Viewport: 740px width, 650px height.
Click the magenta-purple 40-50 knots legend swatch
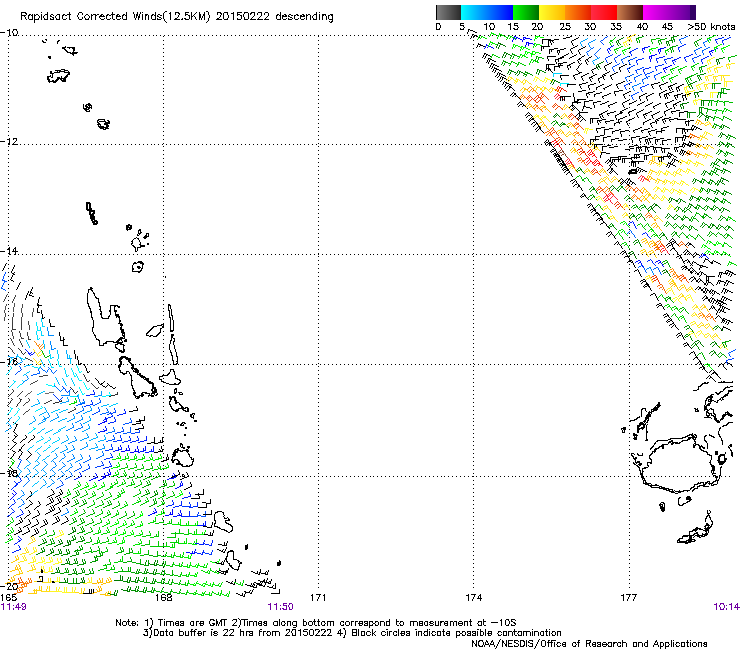669,12
